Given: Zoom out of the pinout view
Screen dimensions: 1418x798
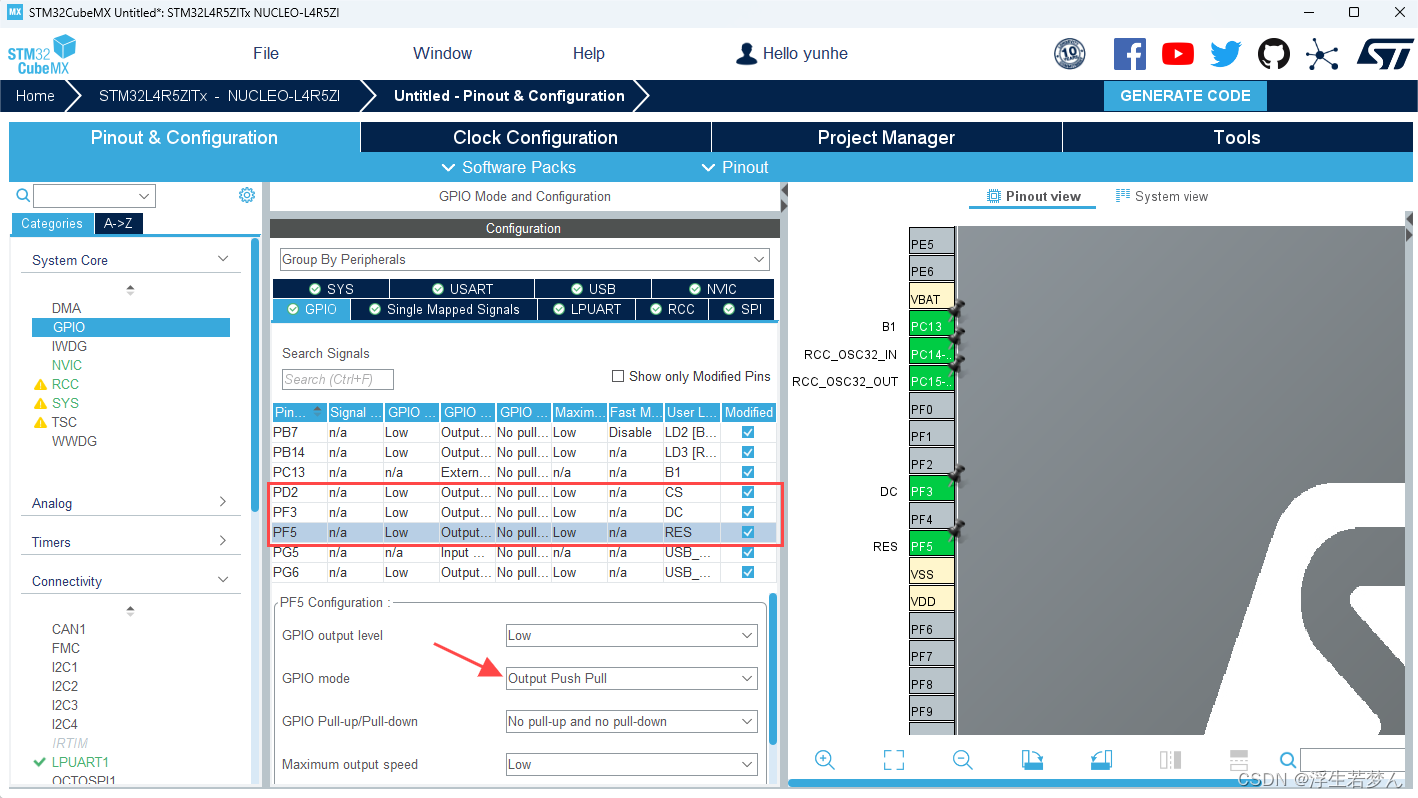Looking at the screenshot, I should click(x=963, y=760).
